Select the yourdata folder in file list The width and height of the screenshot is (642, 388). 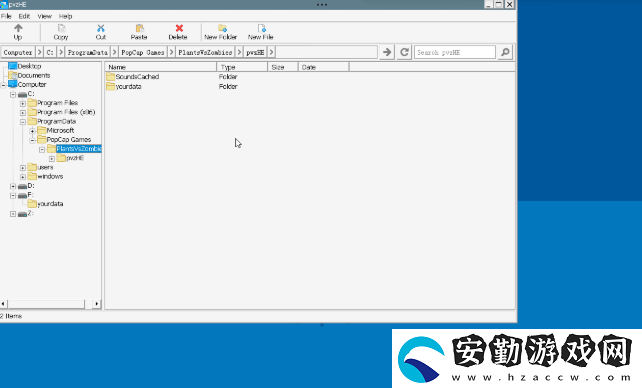129,87
